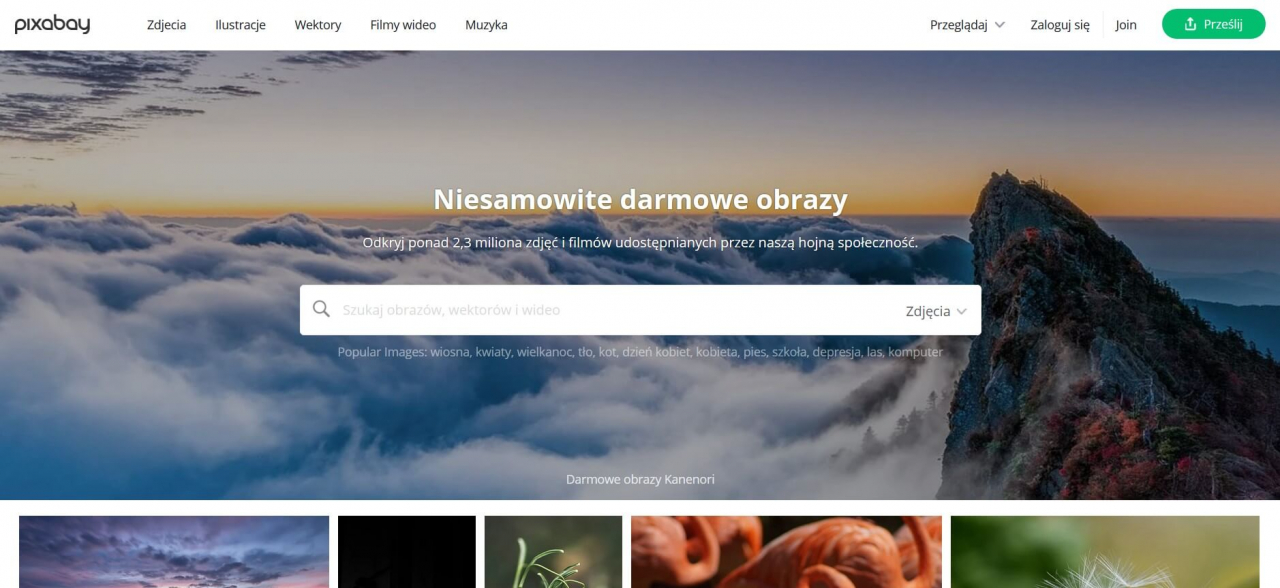Go to the Ilustracje section
This screenshot has height=588, width=1280.
point(240,25)
